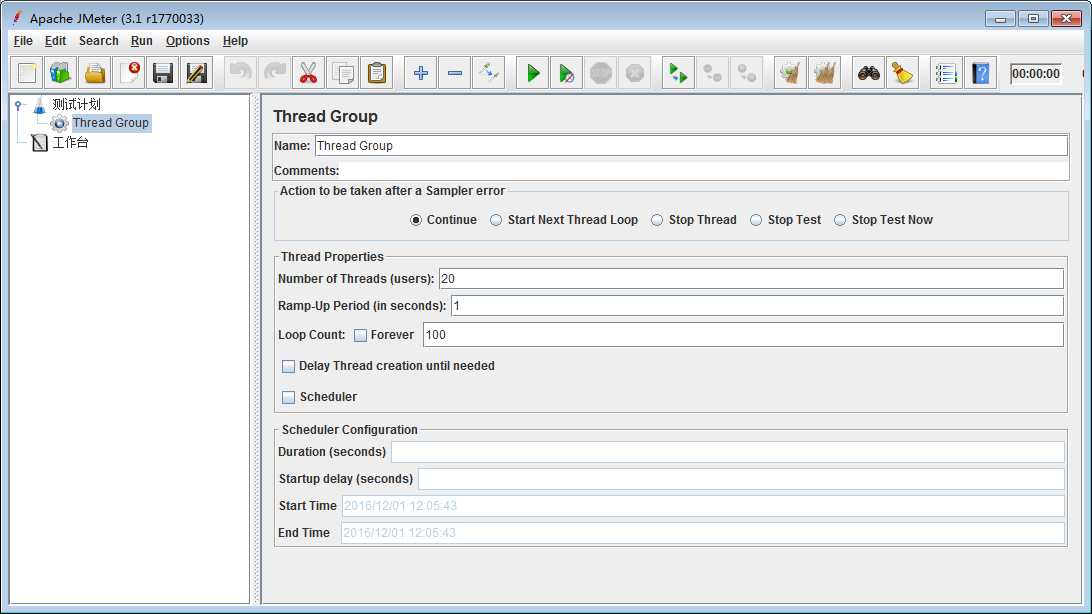Enable the Scheduler checkbox
Screen dimensions: 1092x614
288,397
